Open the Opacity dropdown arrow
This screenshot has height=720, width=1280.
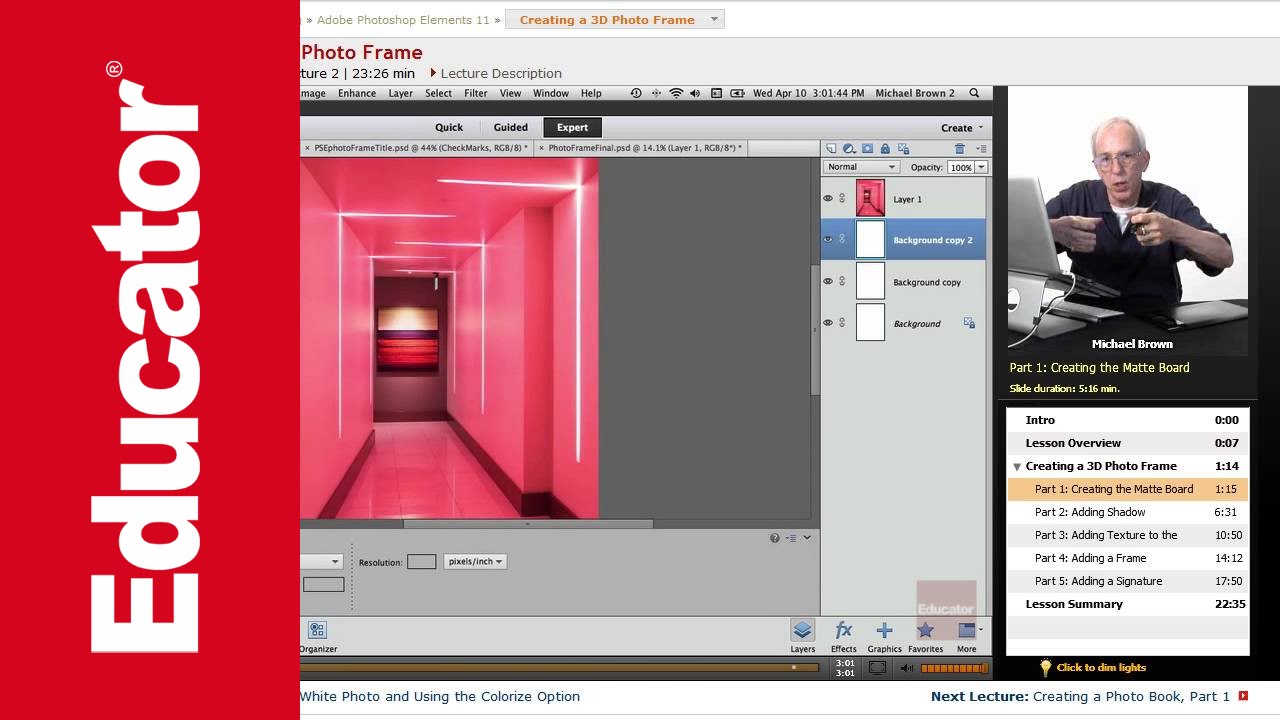point(981,167)
